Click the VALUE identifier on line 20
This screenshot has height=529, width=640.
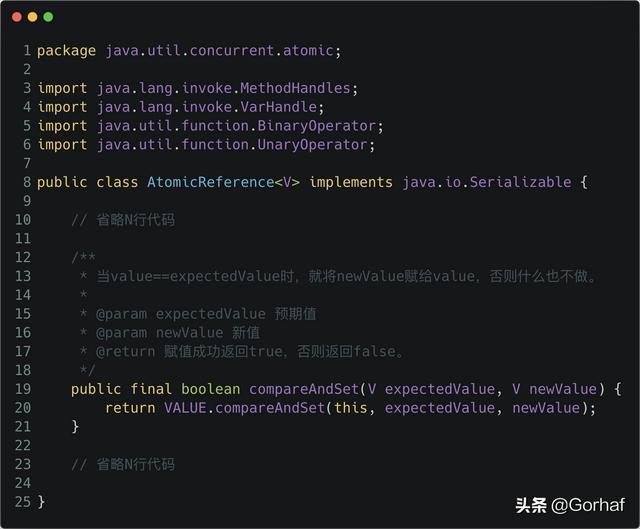point(155,407)
